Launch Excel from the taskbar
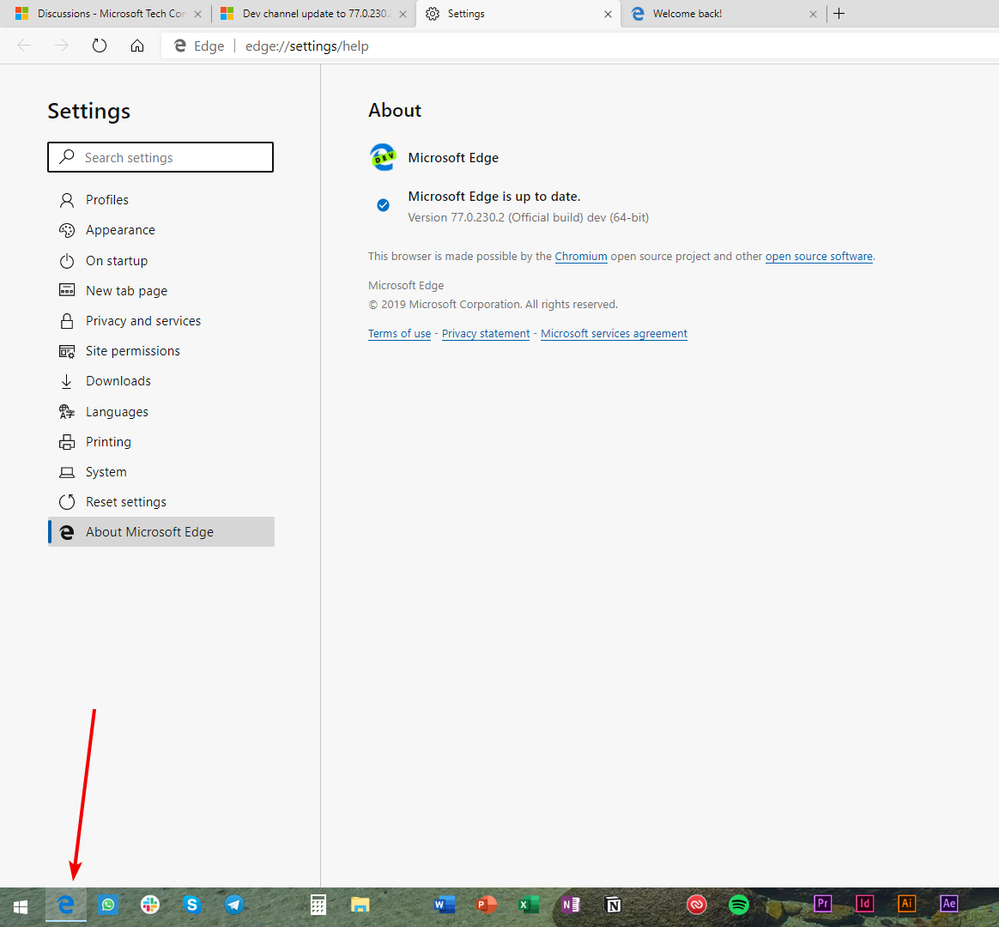This screenshot has height=927, width=999. [528, 905]
